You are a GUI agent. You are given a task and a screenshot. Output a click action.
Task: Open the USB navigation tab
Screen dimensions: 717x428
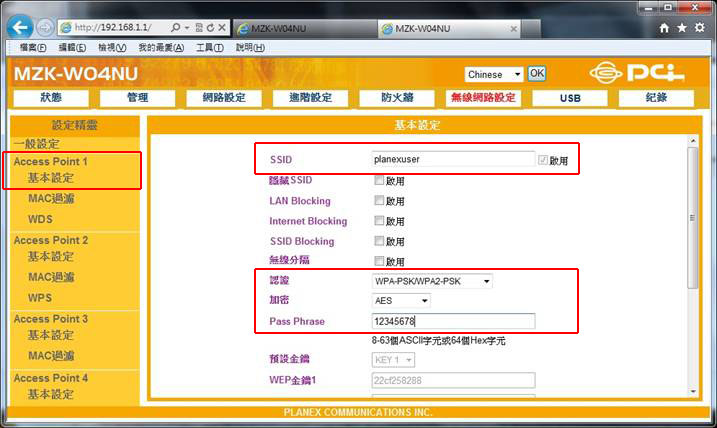[x=570, y=98]
